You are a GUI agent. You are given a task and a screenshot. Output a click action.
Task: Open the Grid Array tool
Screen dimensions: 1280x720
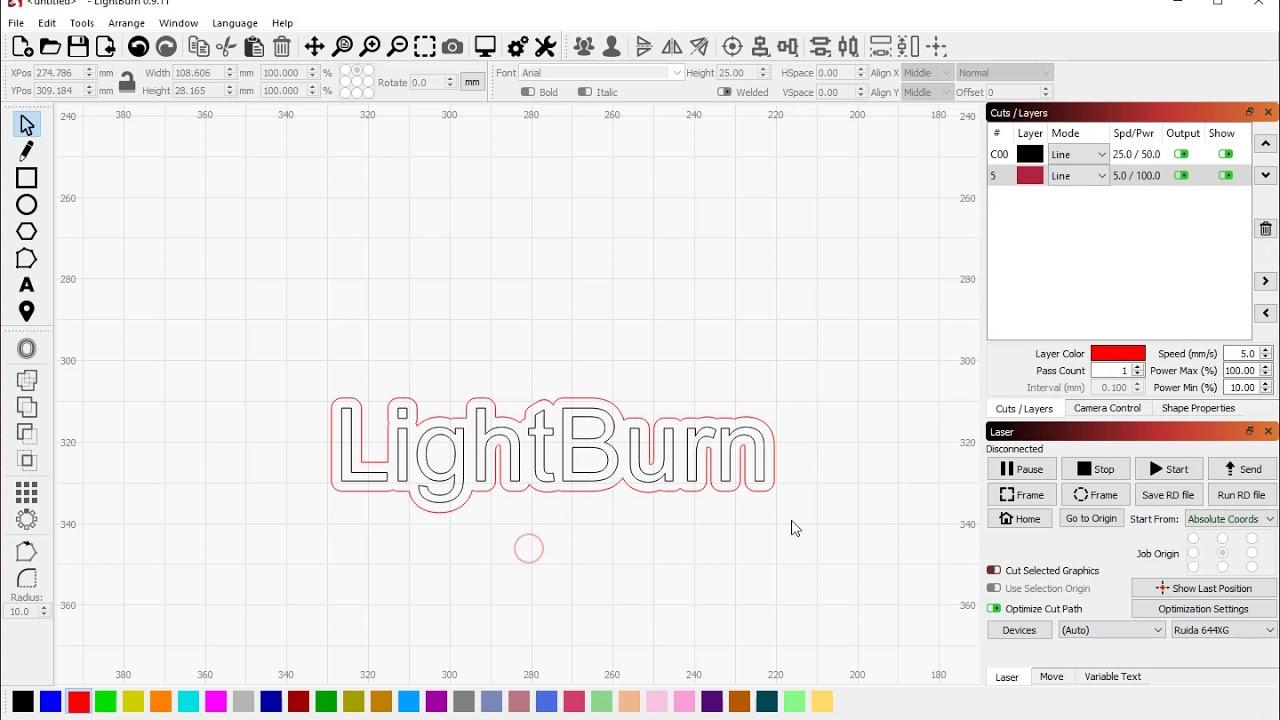point(27,493)
